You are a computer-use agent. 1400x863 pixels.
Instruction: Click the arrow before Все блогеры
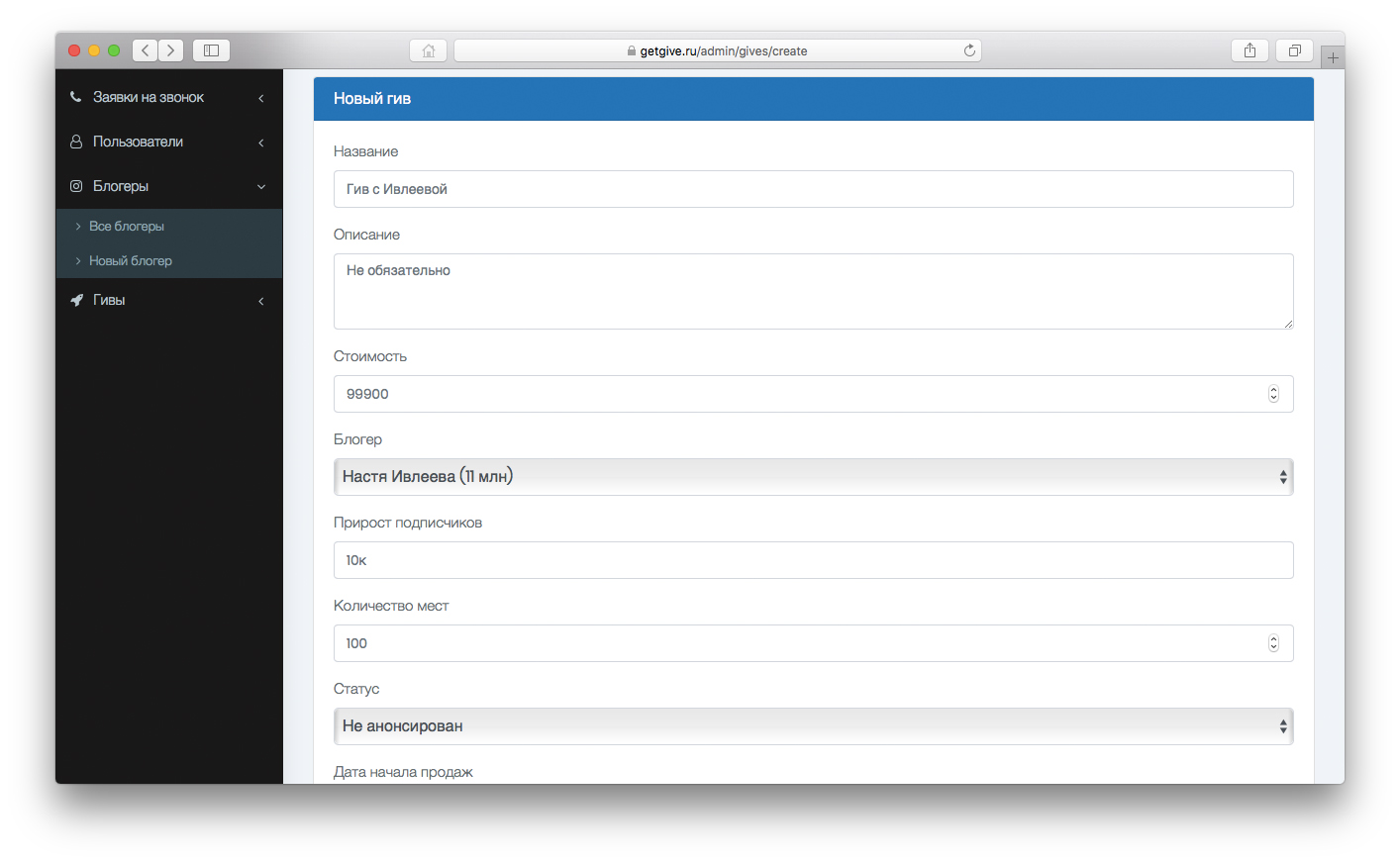(78, 227)
